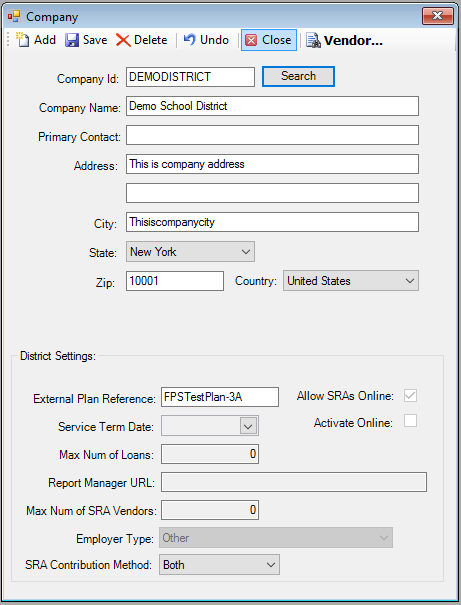Toggle the Allow SRAs Online checkbox
Image resolution: width=461 pixels, height=605 pixels.
tap(410, 395)
